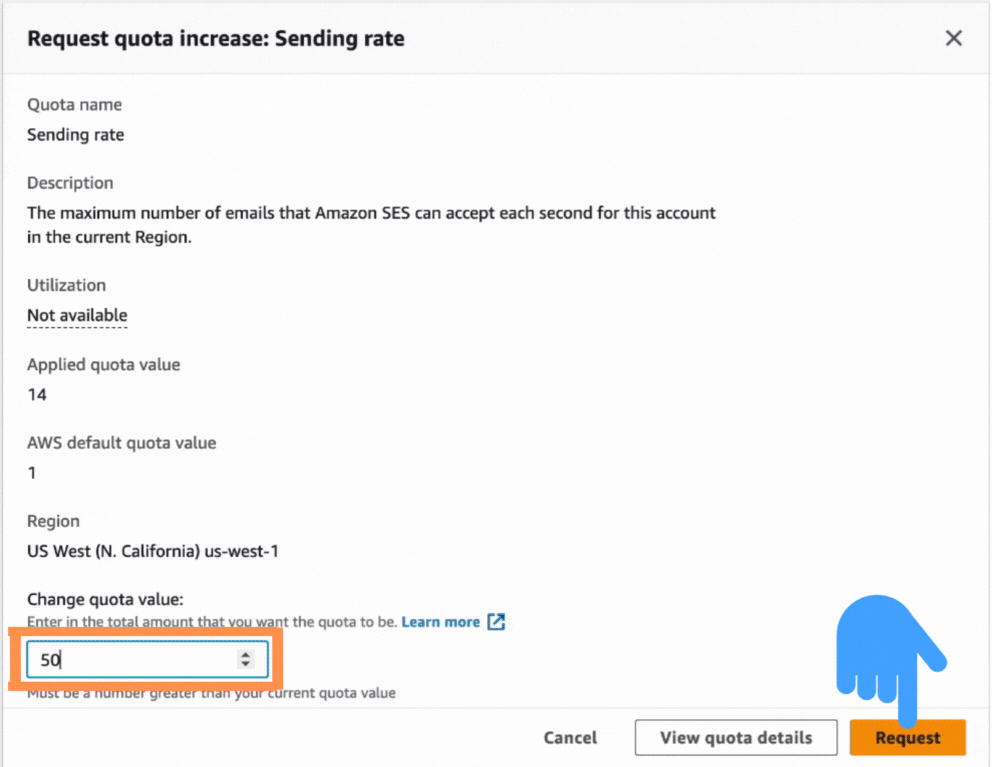Click the Applied quota value label
Image resolution: width=992 pixels, height=767 pixels.
coord(103,364)
